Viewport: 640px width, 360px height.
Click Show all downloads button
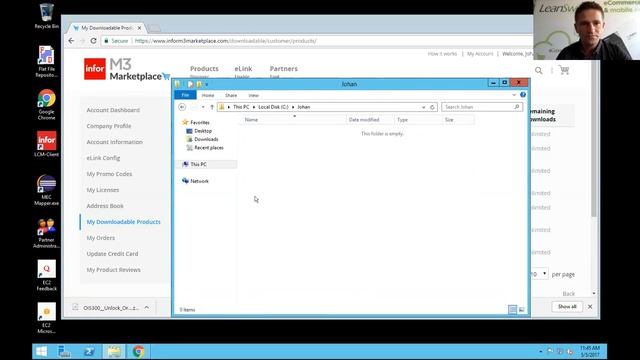click(567, 307)
